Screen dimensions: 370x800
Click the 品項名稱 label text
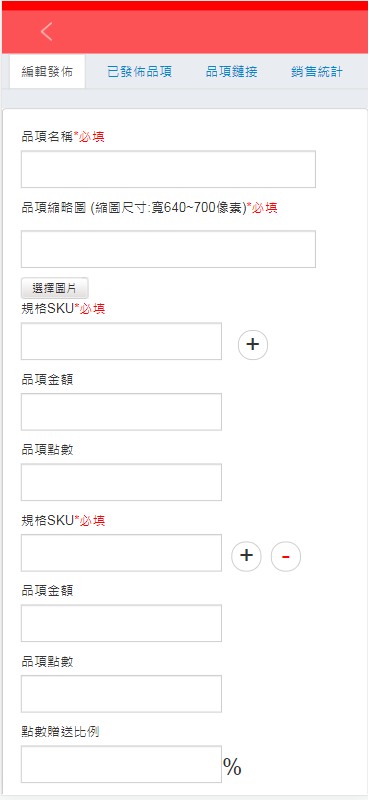click(47, 137)
